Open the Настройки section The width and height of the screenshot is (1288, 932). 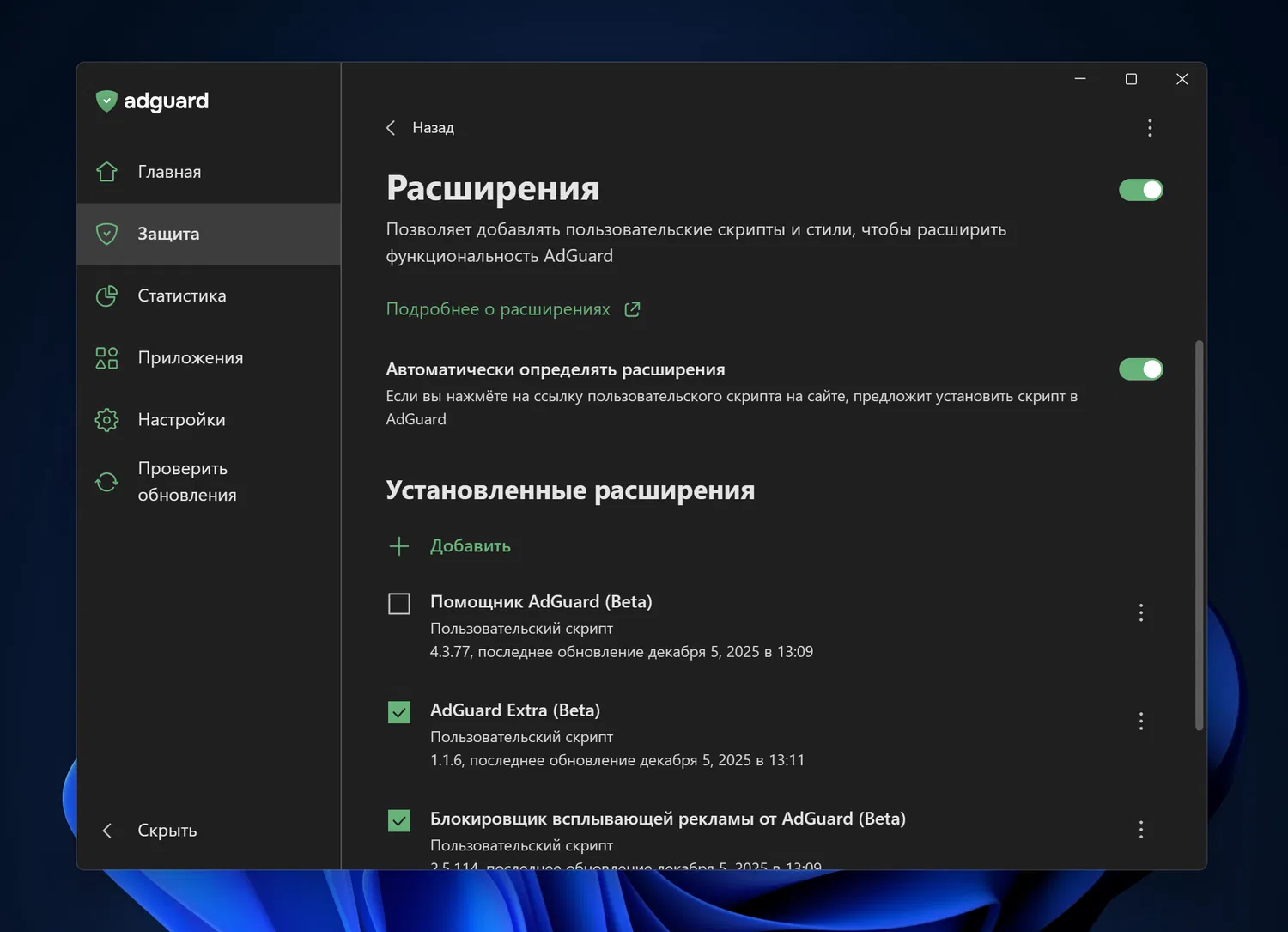pos(209,419)
